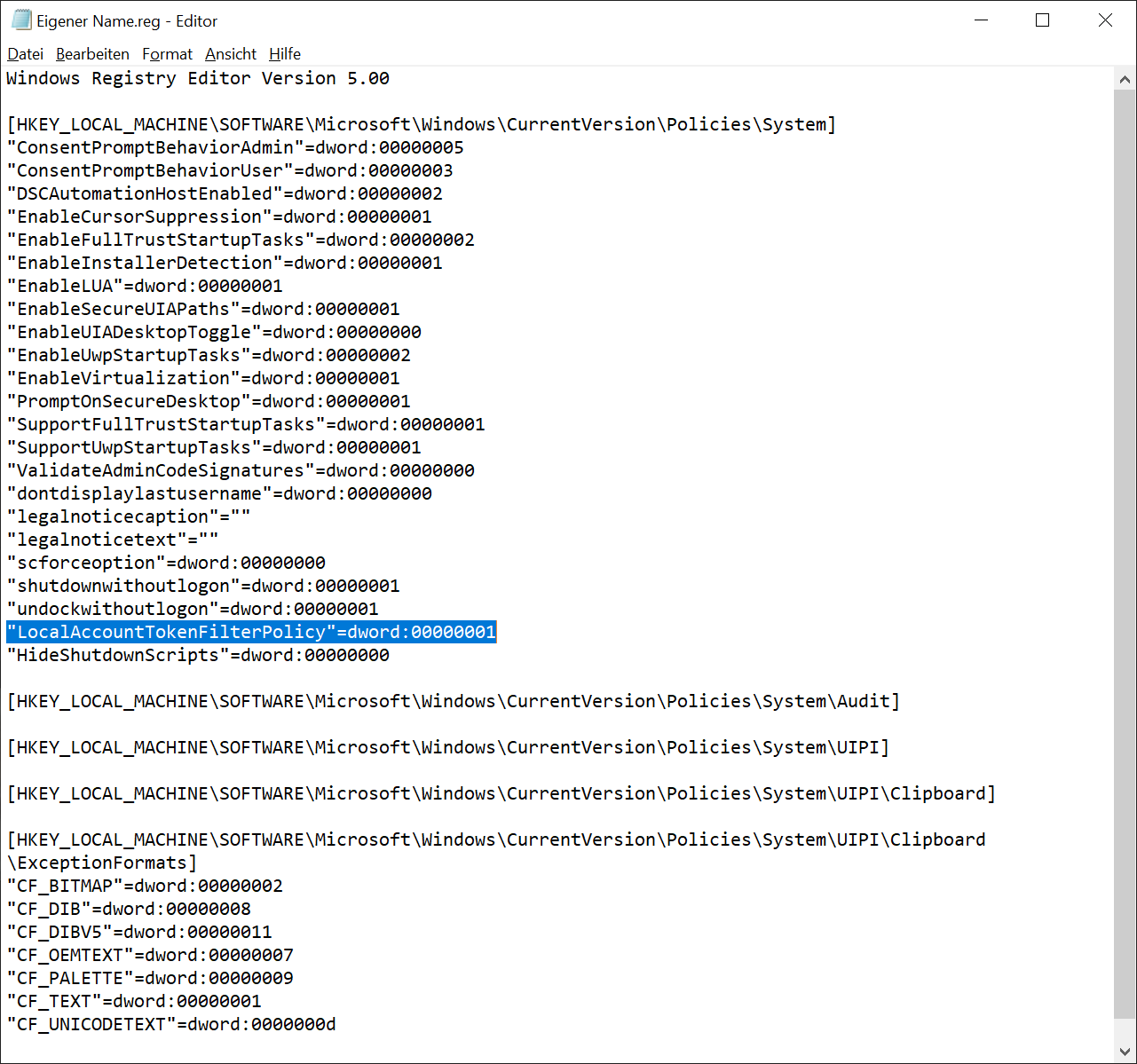Click the Policies\System\Audit key line

tap(454, 701)
